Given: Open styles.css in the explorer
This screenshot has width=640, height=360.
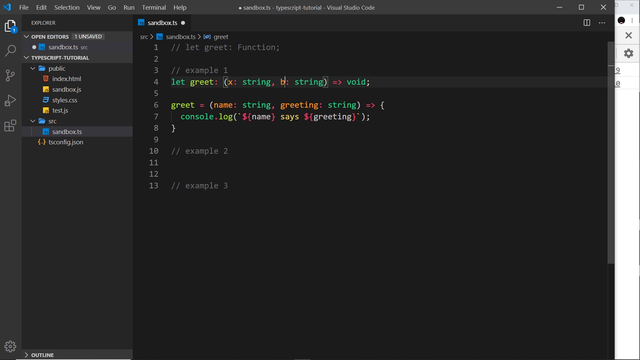Looking at the screenshot, I should 64,100.
